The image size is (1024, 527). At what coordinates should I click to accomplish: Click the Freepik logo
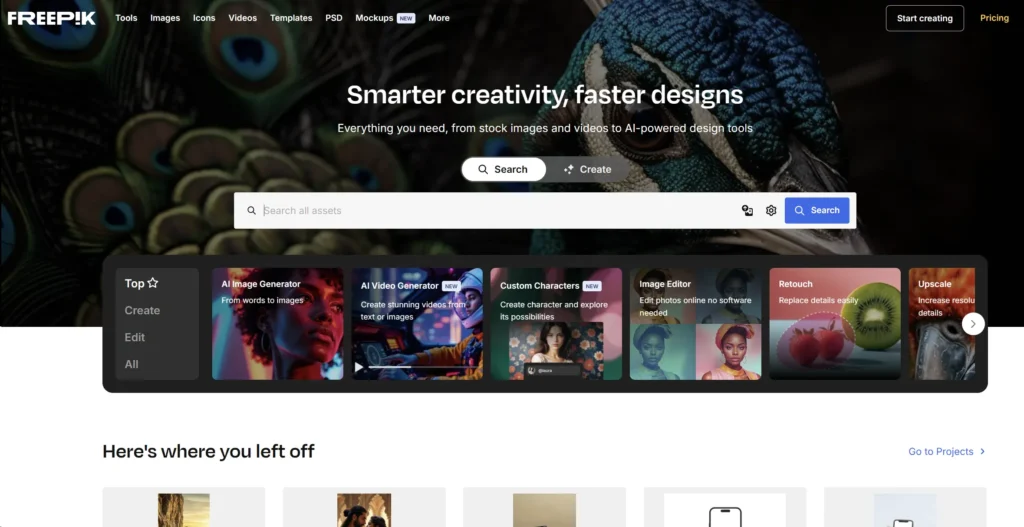[52, 18]
